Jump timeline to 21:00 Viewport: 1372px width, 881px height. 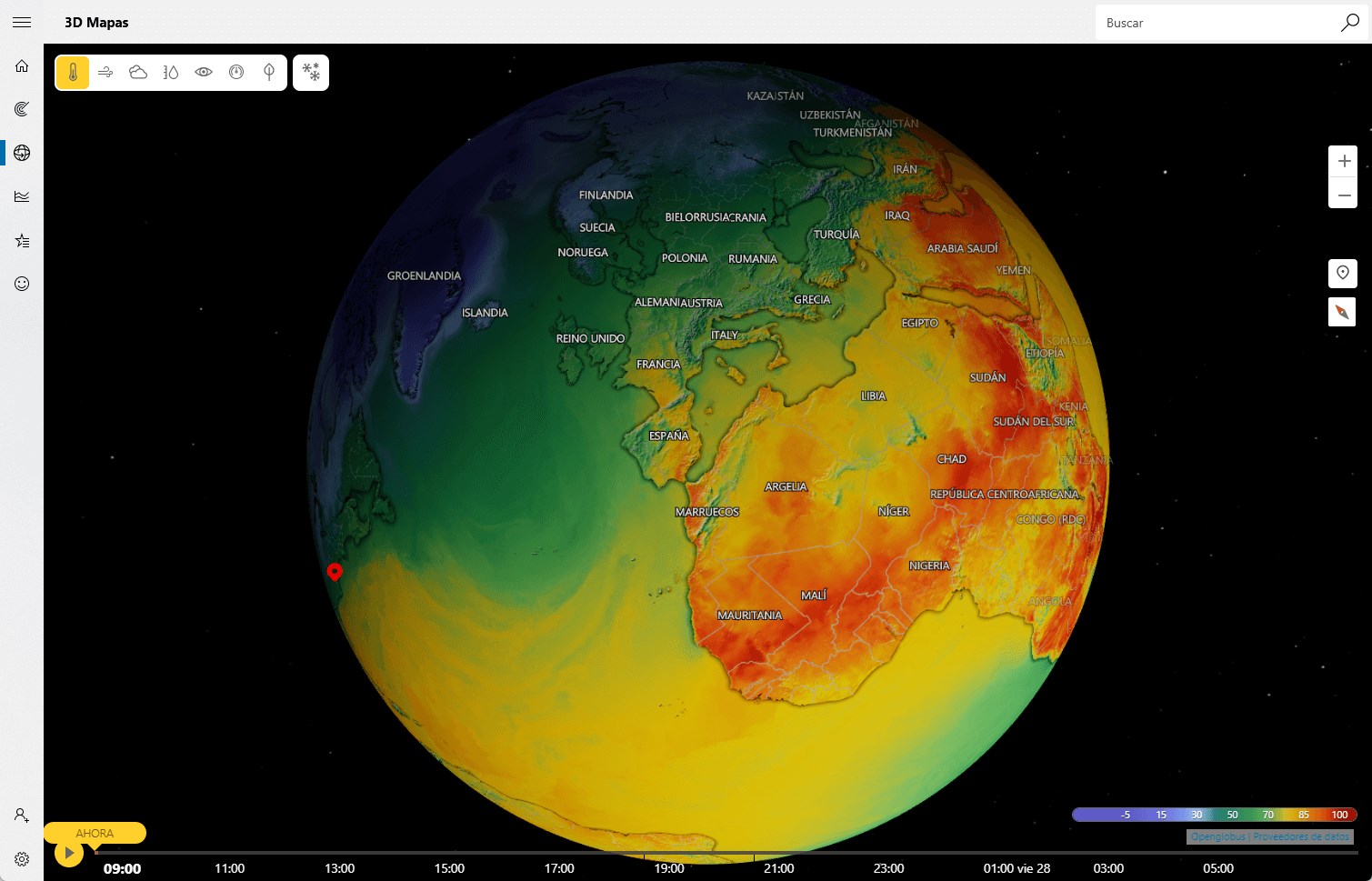tap(779, 868)
